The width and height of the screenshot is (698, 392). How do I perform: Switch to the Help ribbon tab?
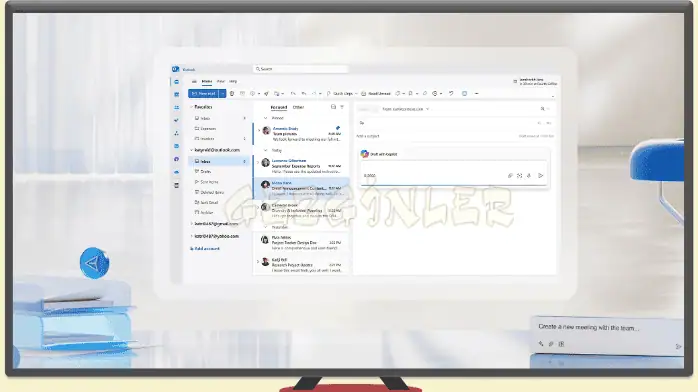click(x=233, y=81)
